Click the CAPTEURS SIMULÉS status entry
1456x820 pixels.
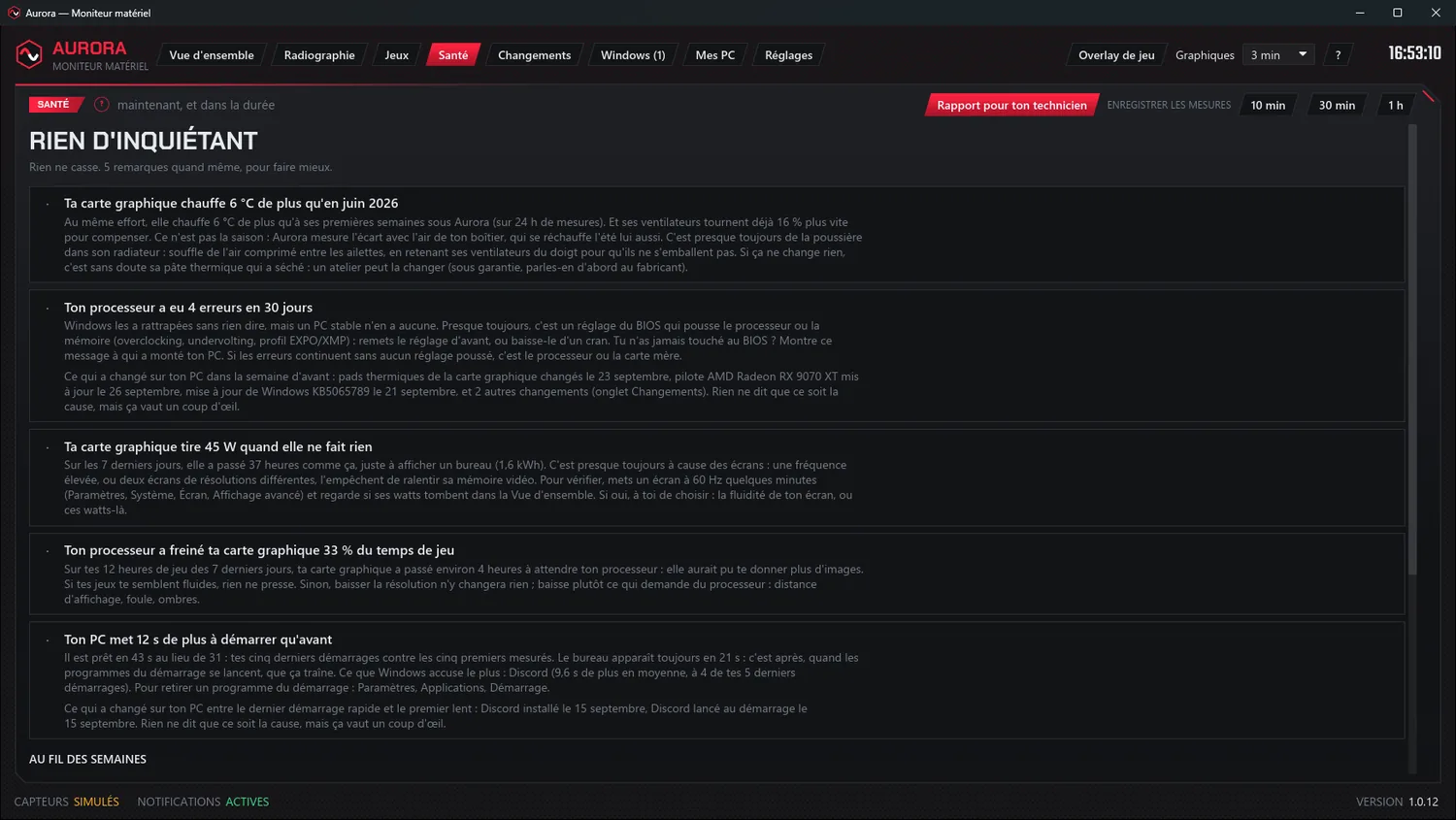(67, 802)
